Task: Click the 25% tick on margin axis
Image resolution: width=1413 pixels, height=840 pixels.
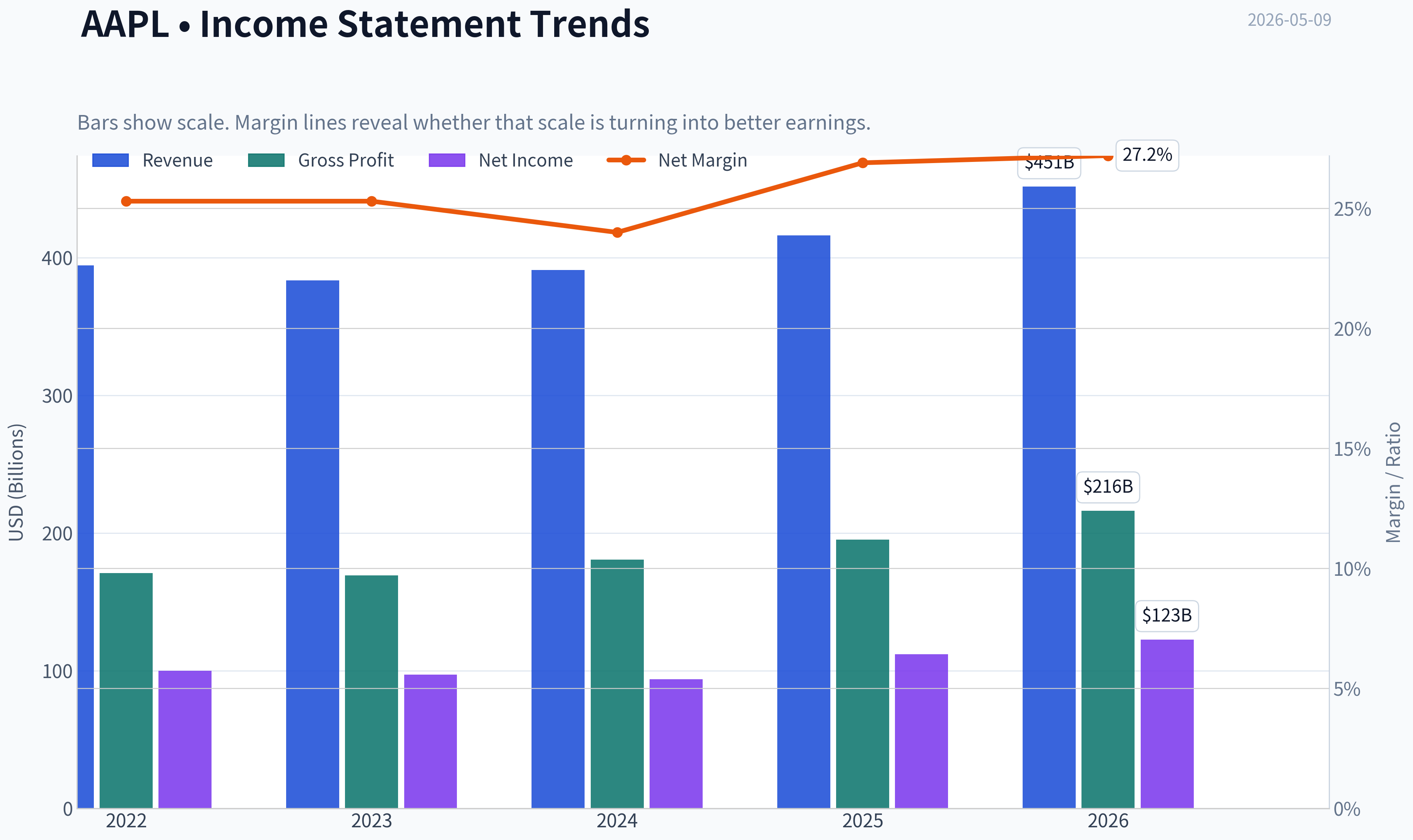Action: (1353, 210)
